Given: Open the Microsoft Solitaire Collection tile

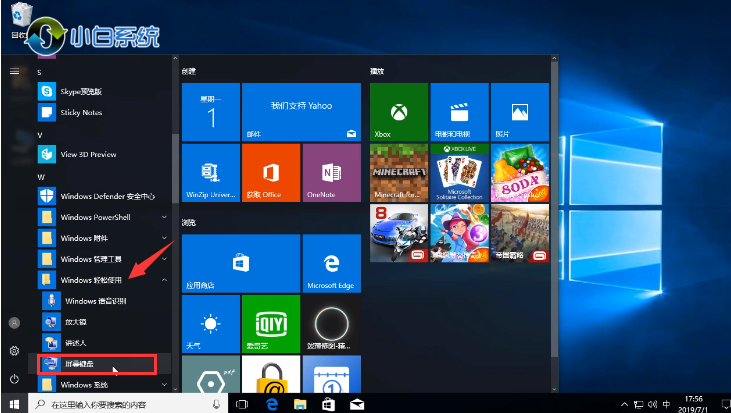Looking at the screenshot, I should tap(459, 172).
